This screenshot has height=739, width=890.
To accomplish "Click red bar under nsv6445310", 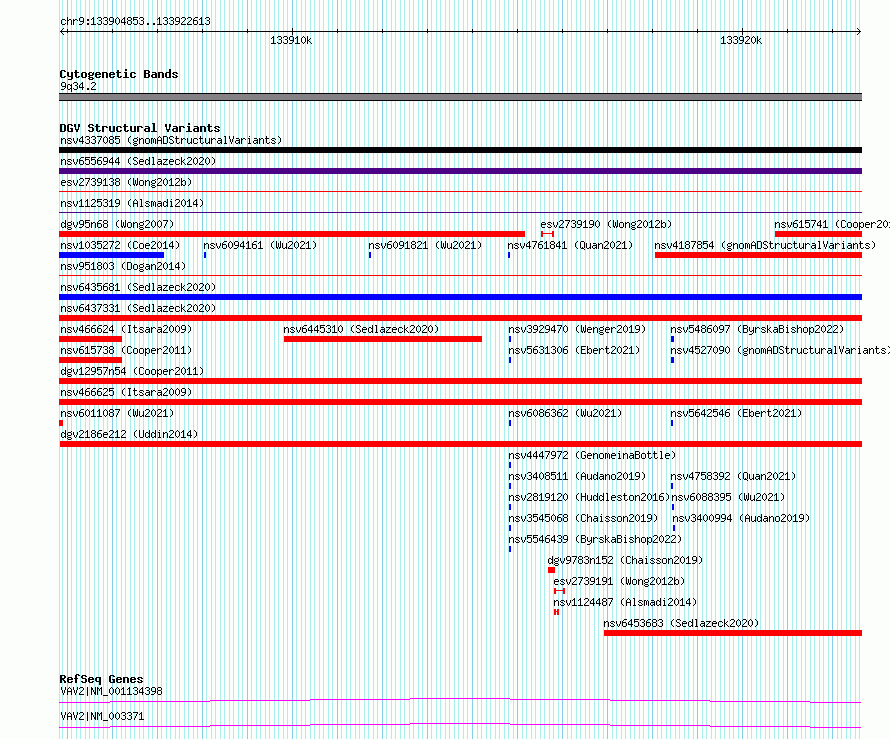I will click(x=383, y=339).
